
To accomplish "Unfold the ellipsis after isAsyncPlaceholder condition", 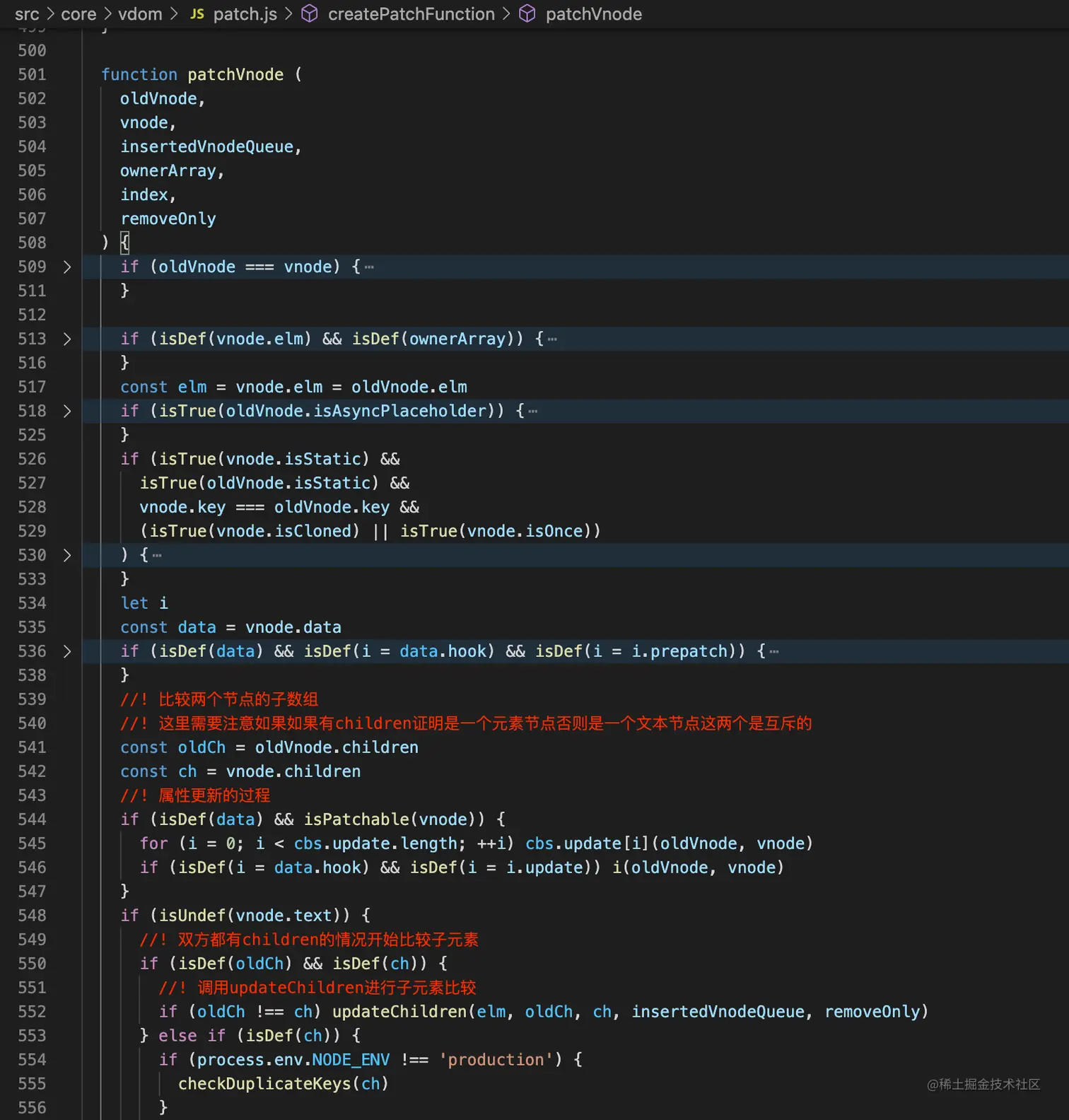I will [533, 412].
